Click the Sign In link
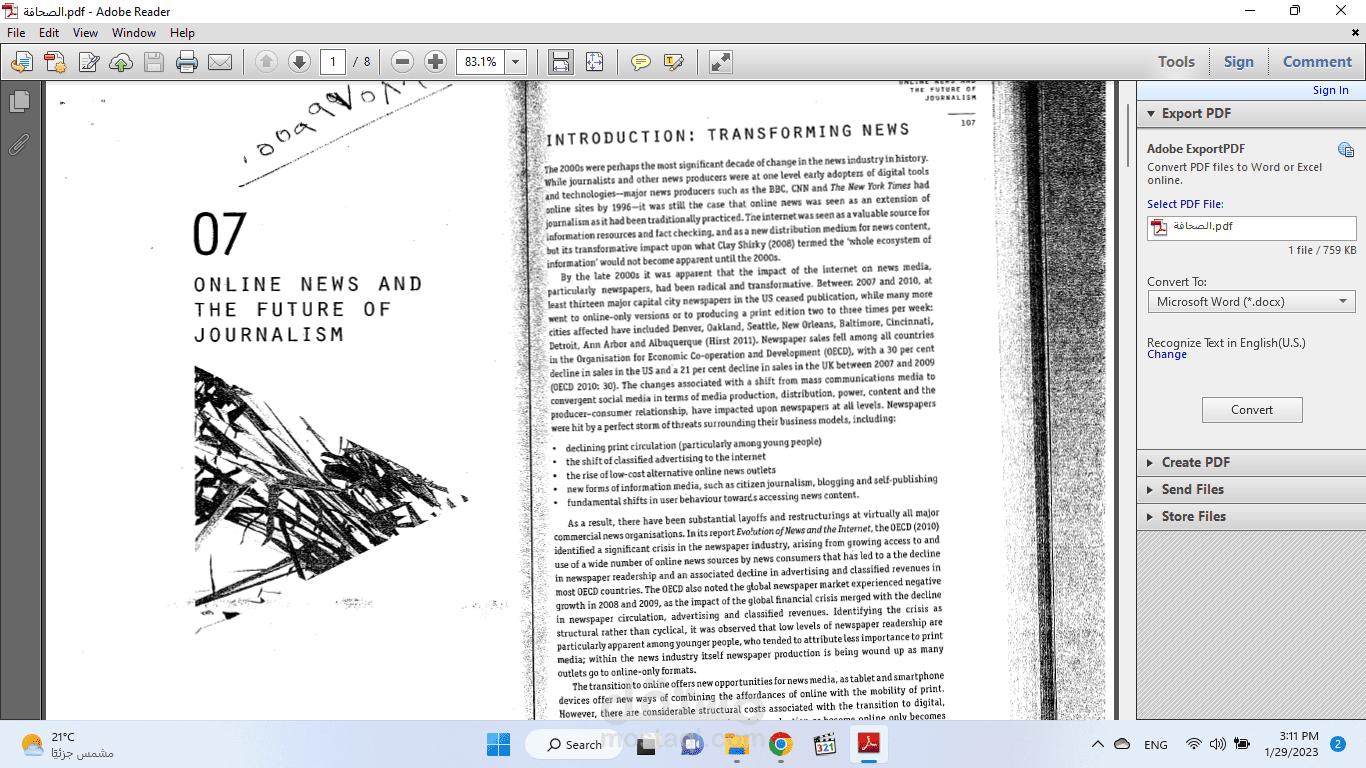The width and height of the screenshot is (1366, 768). [1330, 90]
